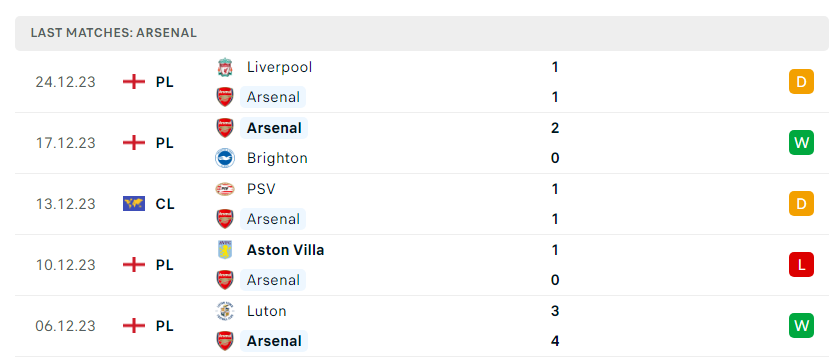Click the Last Matches: Arsenal header
This screenshot has width=833, height=362.
pos(114,33)
